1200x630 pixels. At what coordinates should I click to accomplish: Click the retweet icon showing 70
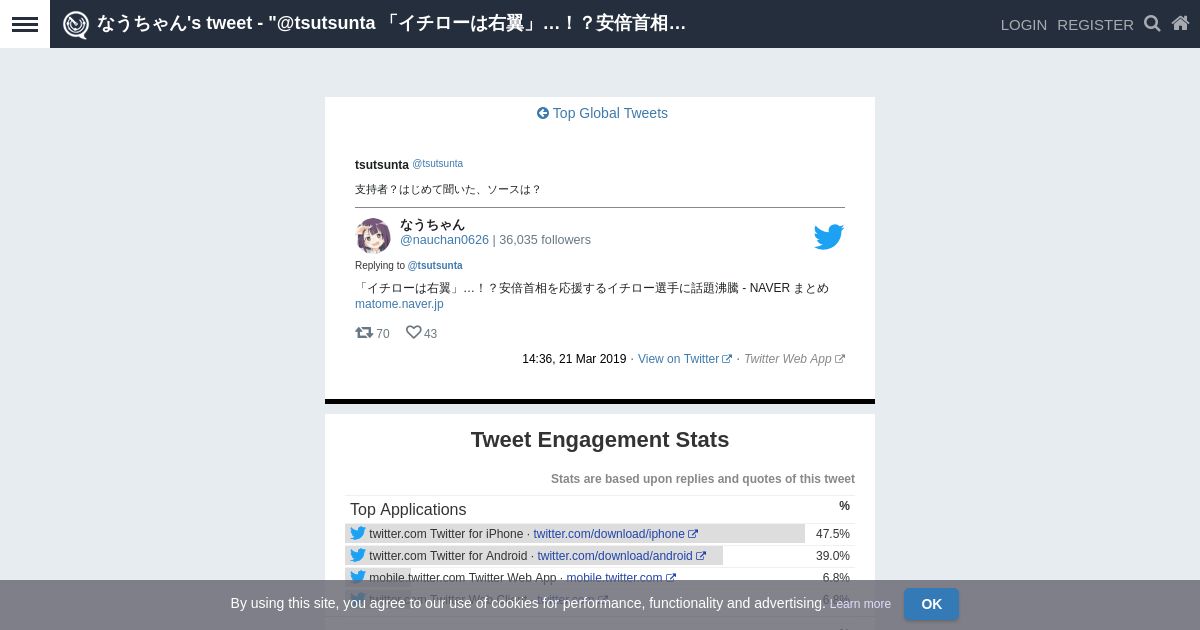point(364,332)
